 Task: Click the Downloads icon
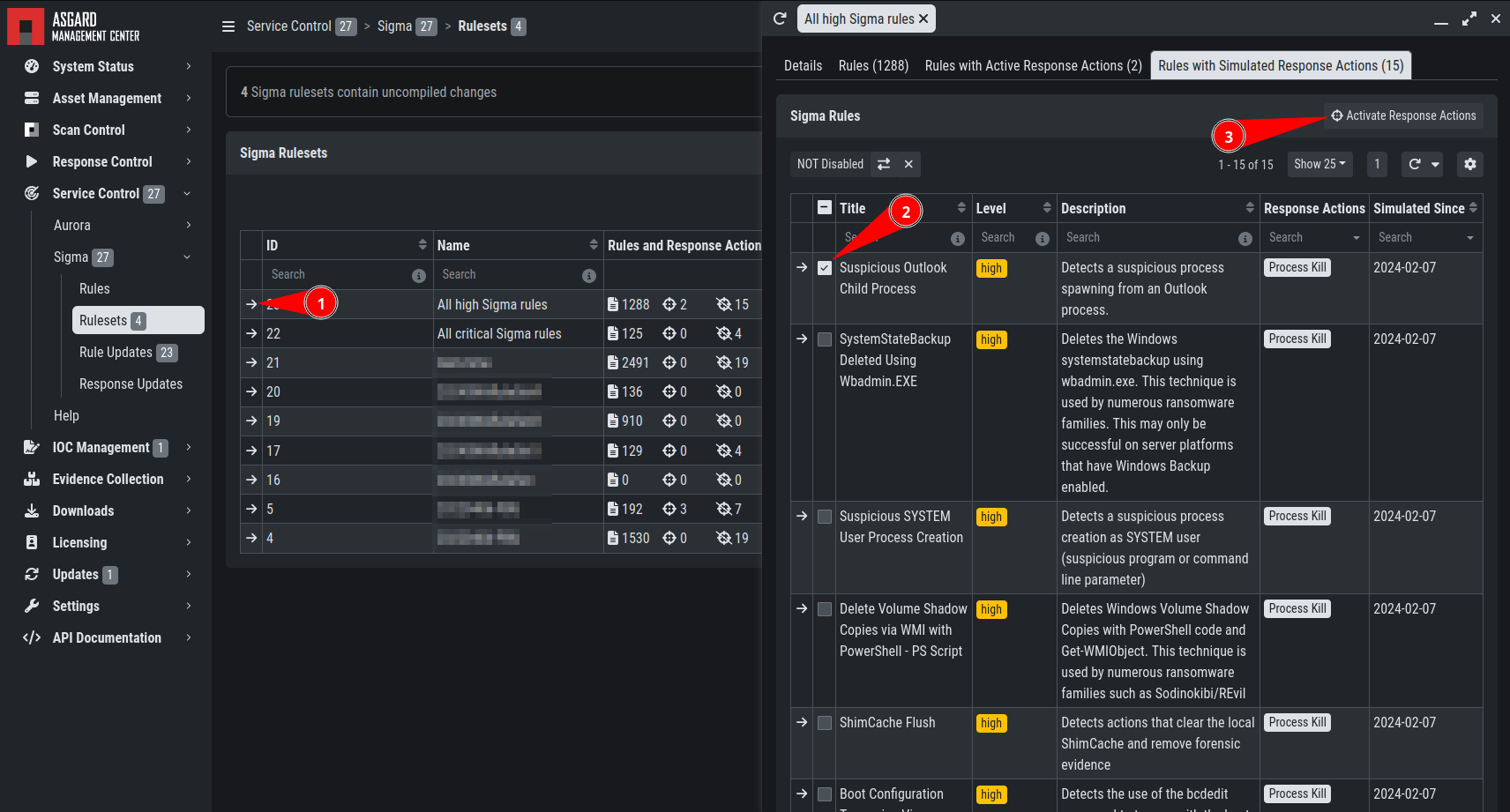pos(32,510)
